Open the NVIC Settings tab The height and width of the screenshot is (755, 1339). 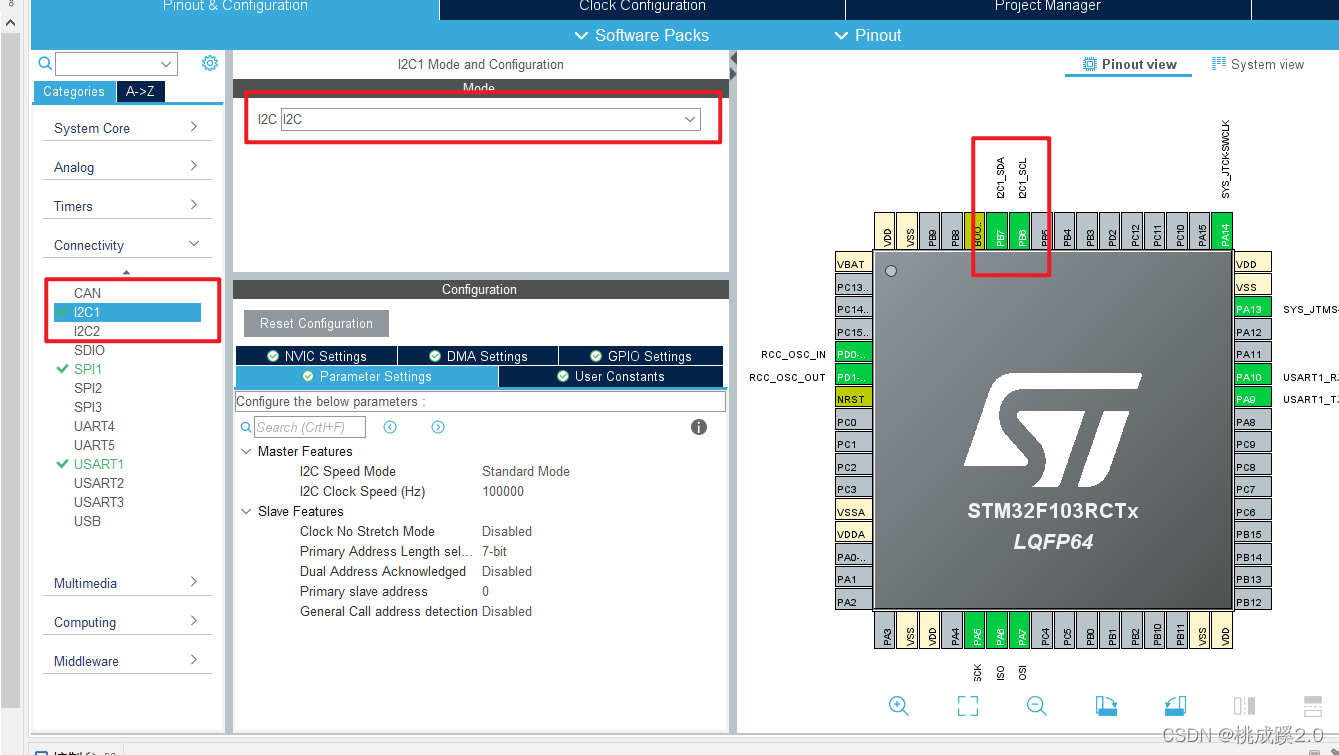(316, 356)
